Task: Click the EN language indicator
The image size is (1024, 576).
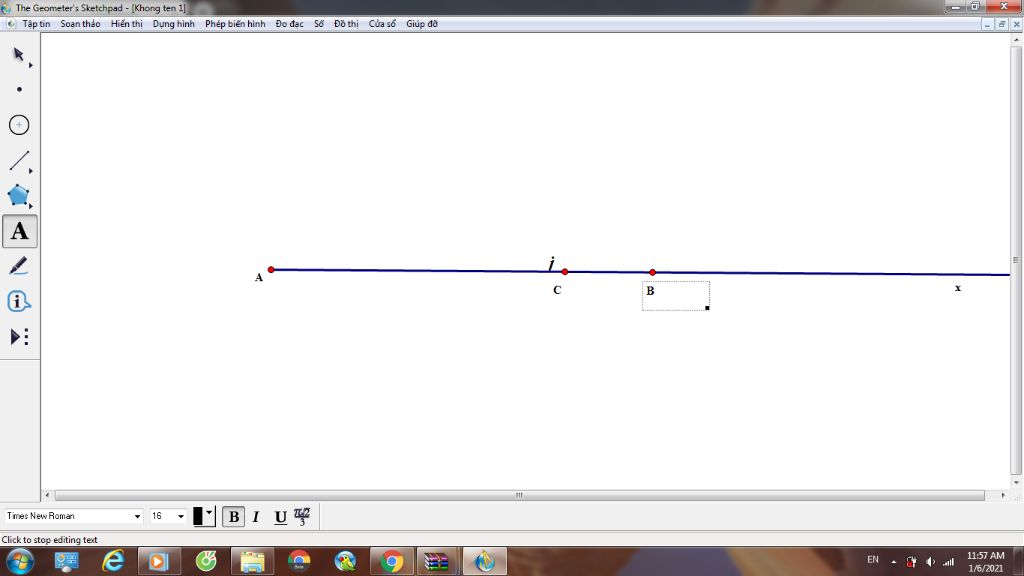Action: [872, 560]
